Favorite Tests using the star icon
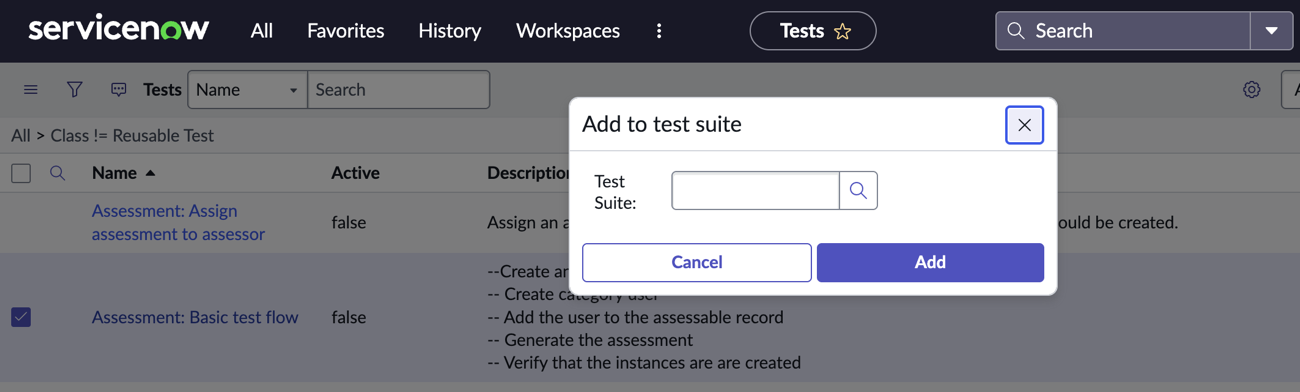Image resolution: width=1300 pixels, height=392 pixels. pos(842,32)
